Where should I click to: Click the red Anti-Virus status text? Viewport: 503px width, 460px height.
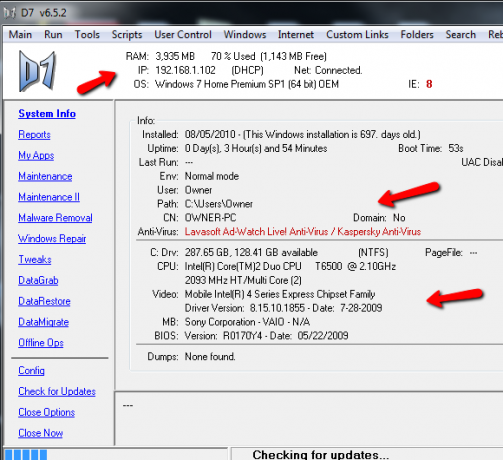point(303,232)
